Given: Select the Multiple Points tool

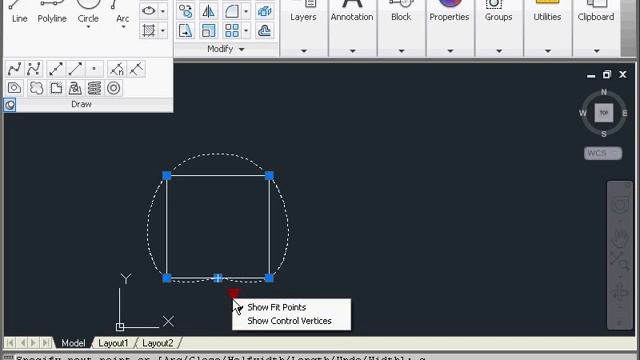Looking at the screenshot, I should (x=94, y=69).
